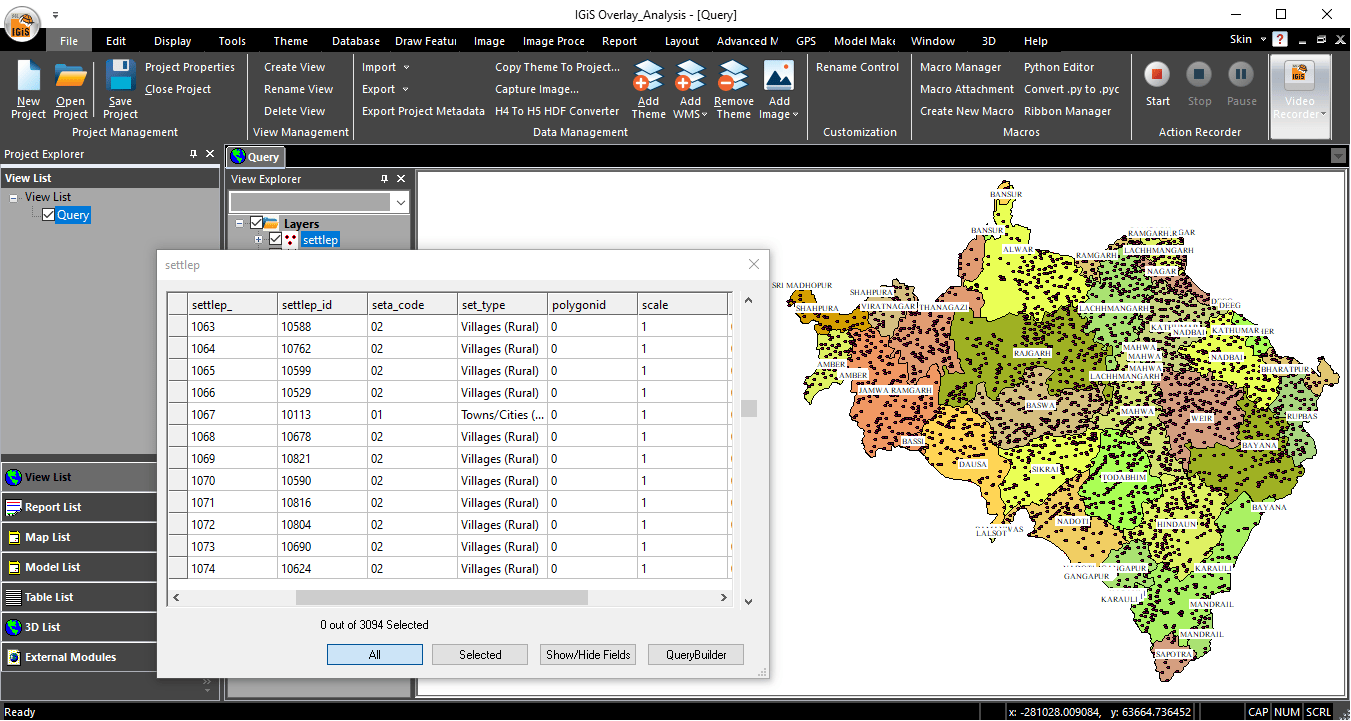Collapse the View List tree node
1351x721 pixels.
[14, 198]
